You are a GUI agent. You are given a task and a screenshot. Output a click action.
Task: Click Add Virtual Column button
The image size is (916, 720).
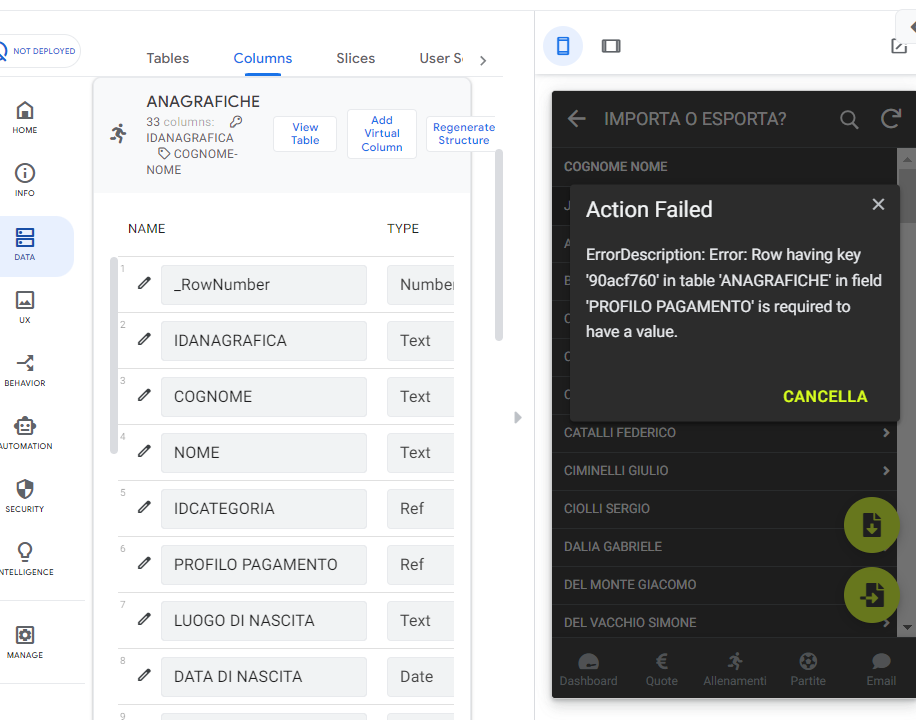coord(381,134)
